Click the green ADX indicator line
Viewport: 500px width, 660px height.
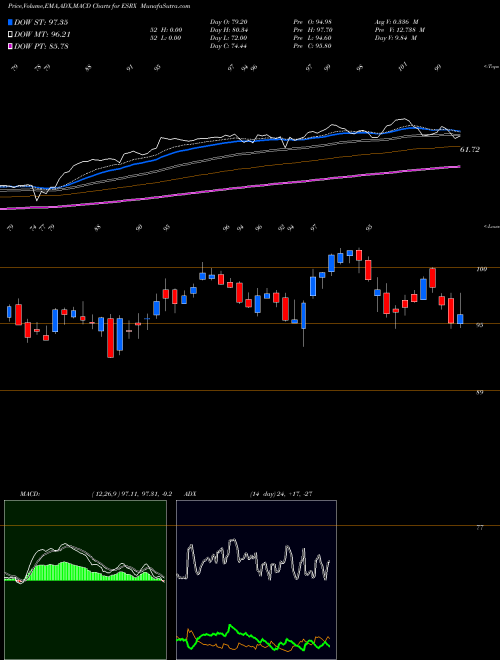[253, 638]
